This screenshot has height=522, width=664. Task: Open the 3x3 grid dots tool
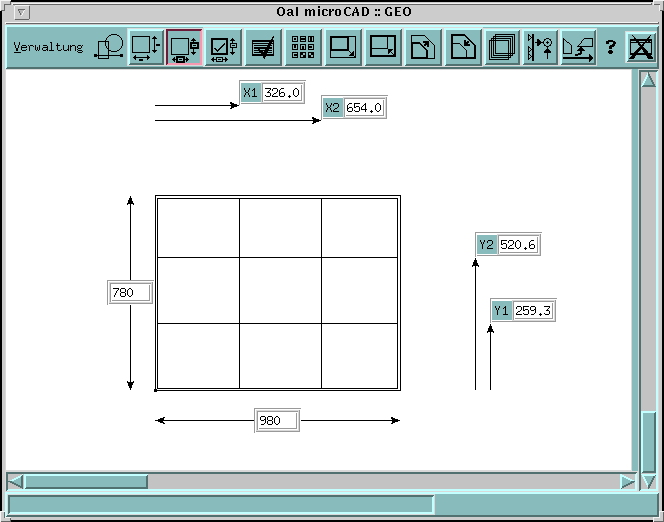(x=303, y=47)
